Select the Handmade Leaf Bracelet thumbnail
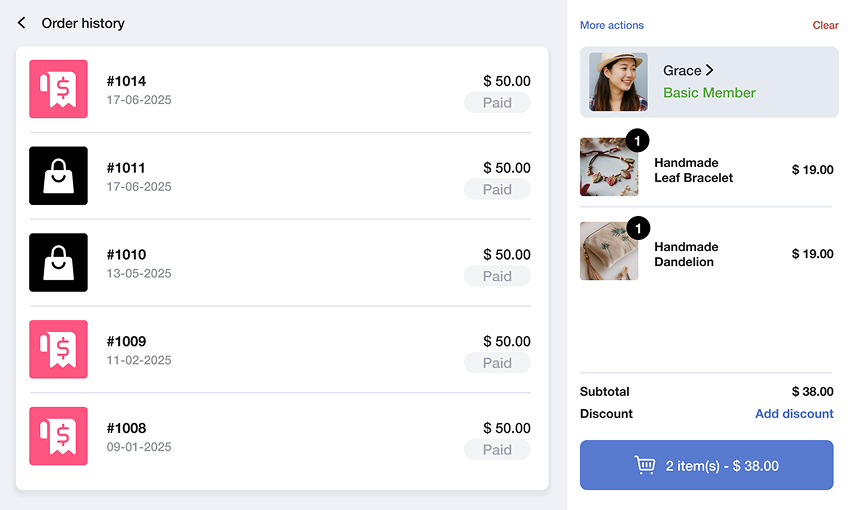This screenshot has width=850, height=510. [x=609, y=167]
